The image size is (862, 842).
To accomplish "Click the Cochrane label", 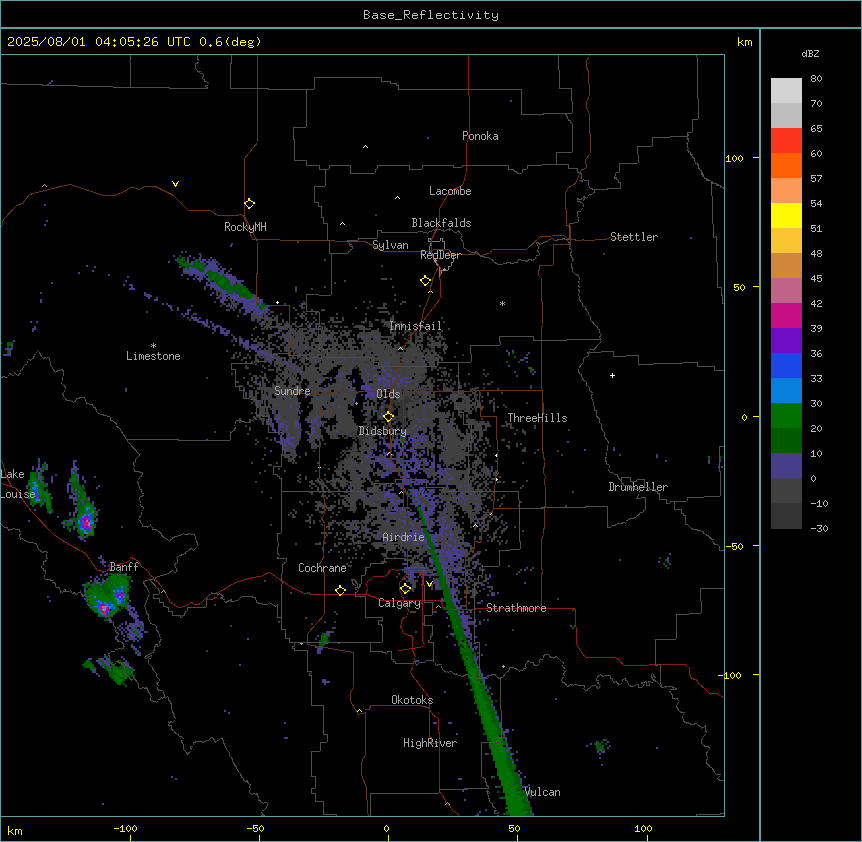I will [x=322, y=568].
